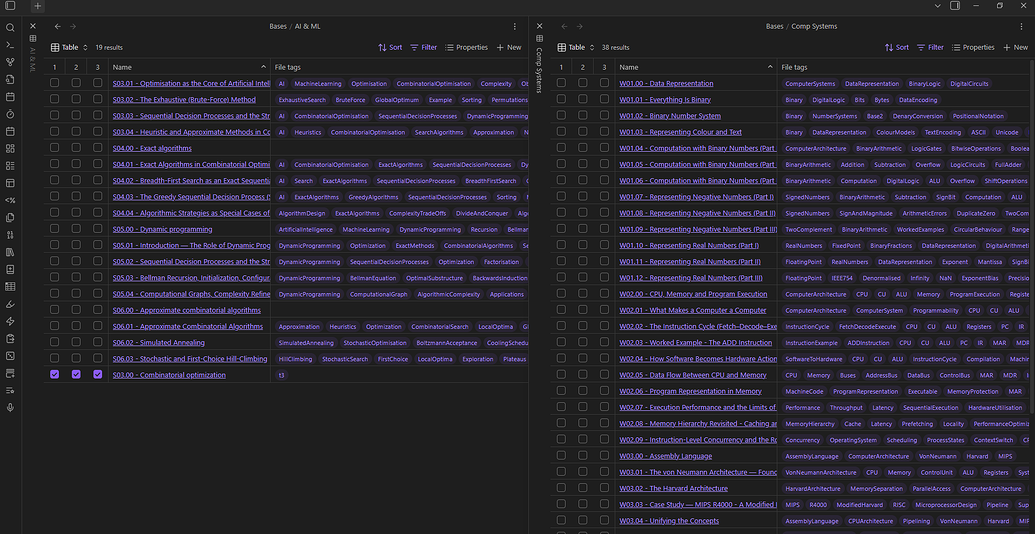Screen dimensions: 1035x534
Task: Open the command palette terminal icon
Action: pos(10,45)
